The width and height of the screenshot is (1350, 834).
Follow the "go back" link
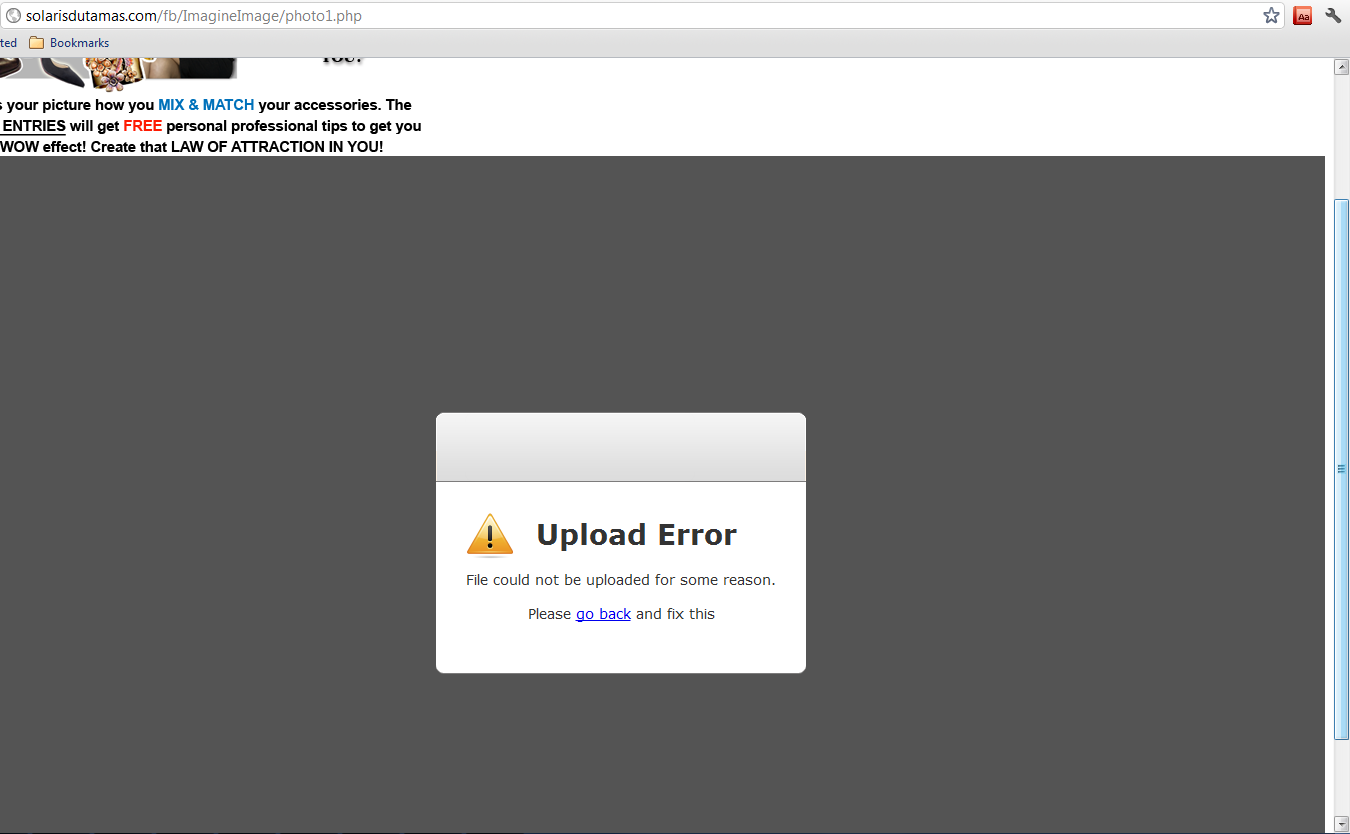[603, 614]
